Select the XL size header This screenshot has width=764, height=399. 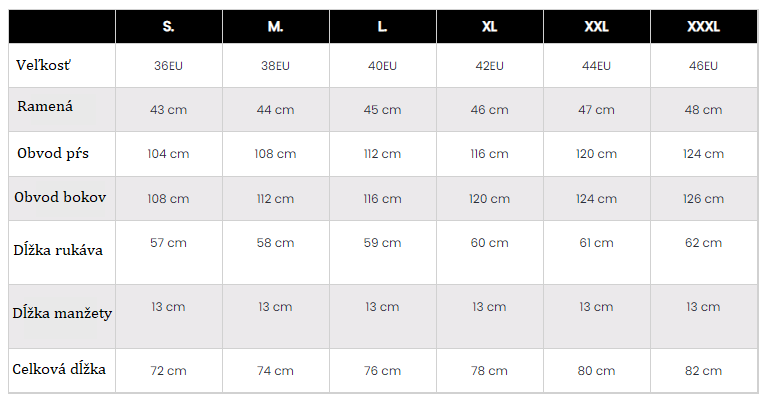tap(490, 26)
